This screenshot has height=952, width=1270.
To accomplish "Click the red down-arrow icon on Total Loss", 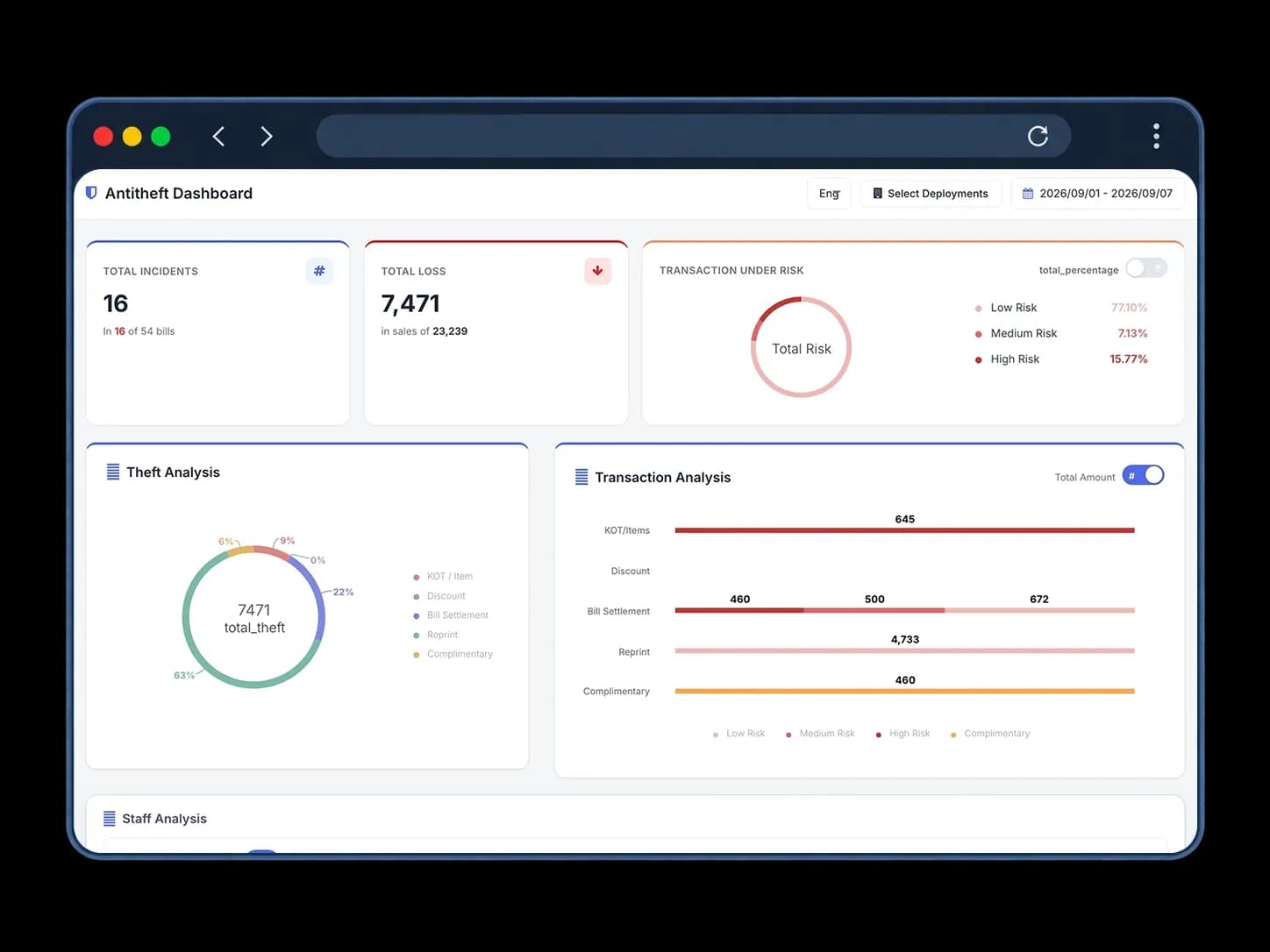I will click(x=597, y=271).
